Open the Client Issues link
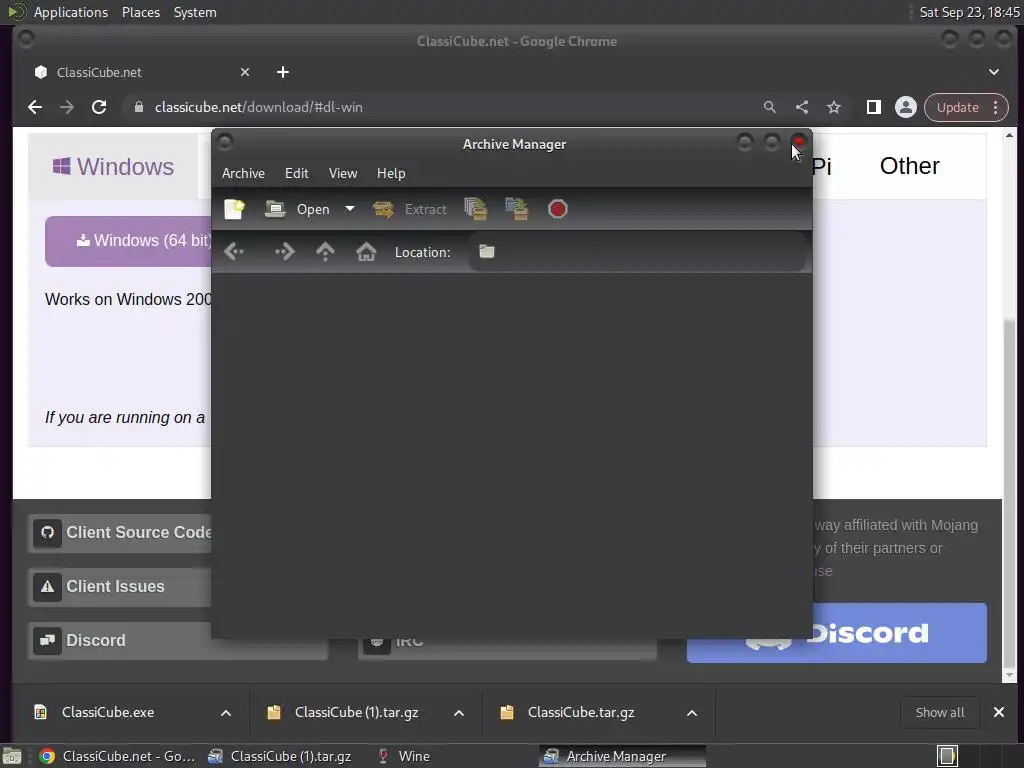This screenshot has width=1024, height=768. click(121, 586)
